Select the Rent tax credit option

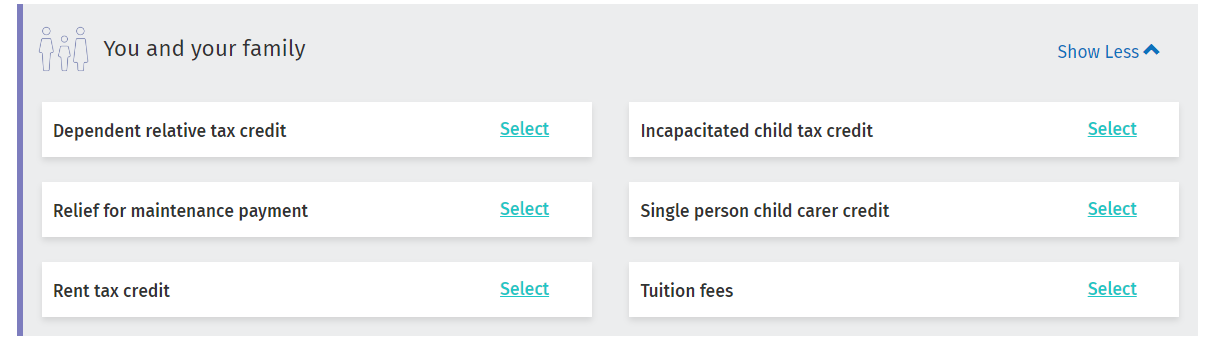(x=524, y=289)
